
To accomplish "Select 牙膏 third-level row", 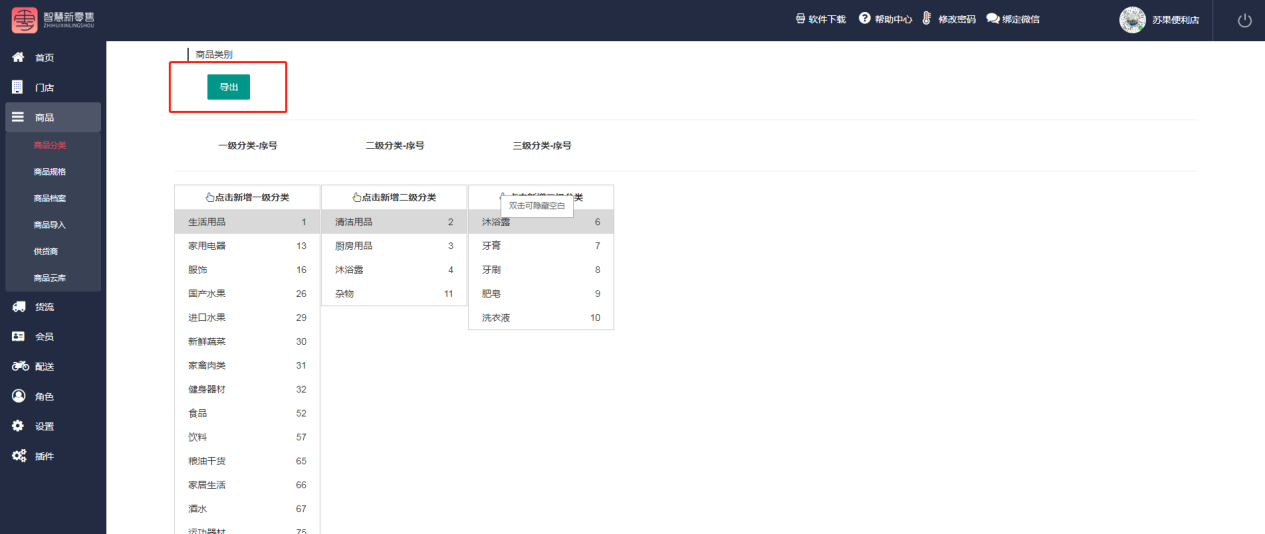I will pyautogui.click(x=541, y=246).
